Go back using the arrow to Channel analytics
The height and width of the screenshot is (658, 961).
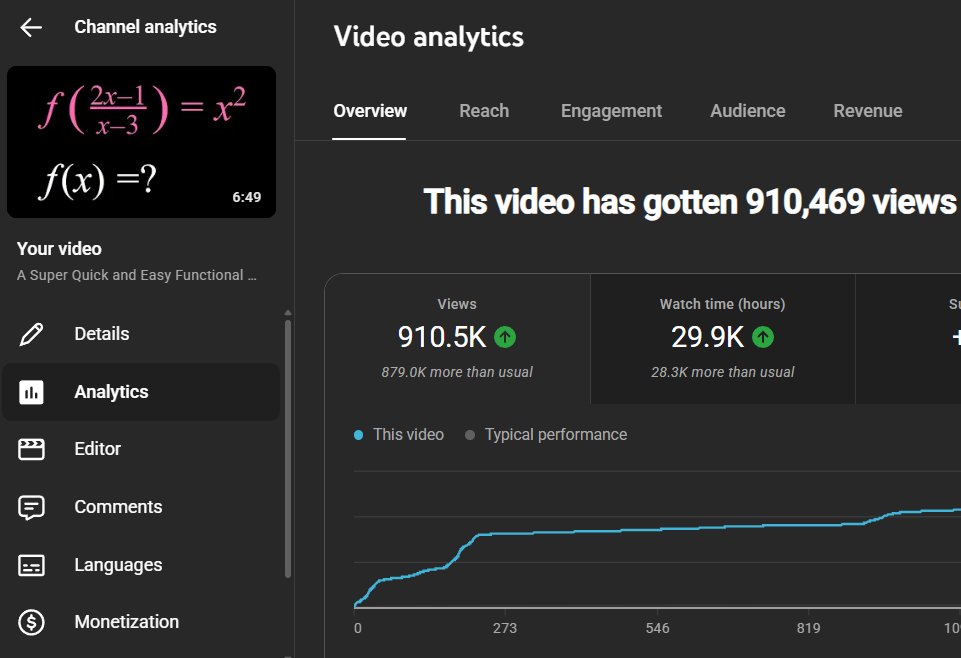coord(30,27)
